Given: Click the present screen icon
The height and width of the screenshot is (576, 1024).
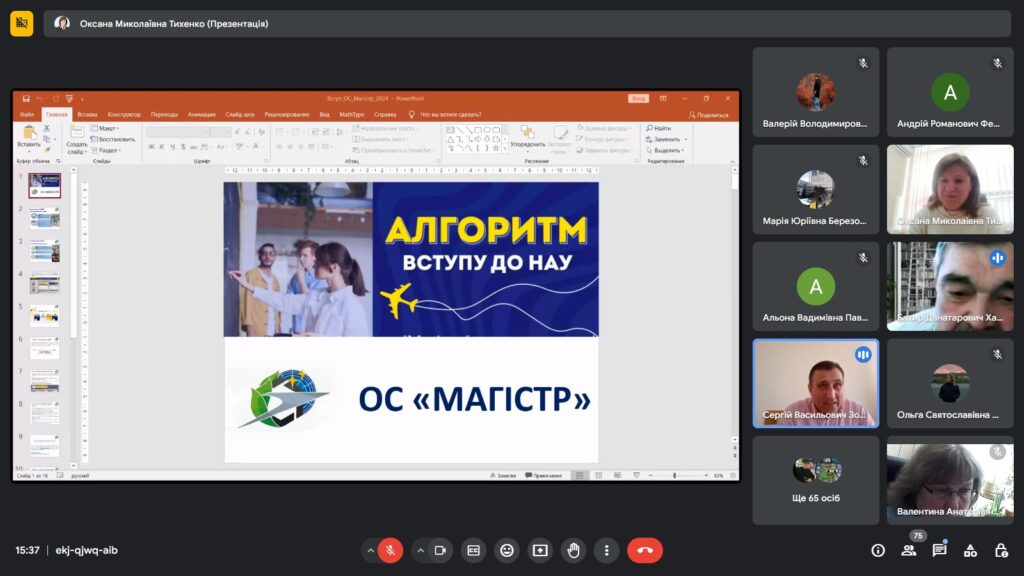Looking at the screenshot, I should pyautogui.click(x=540, y=550).
